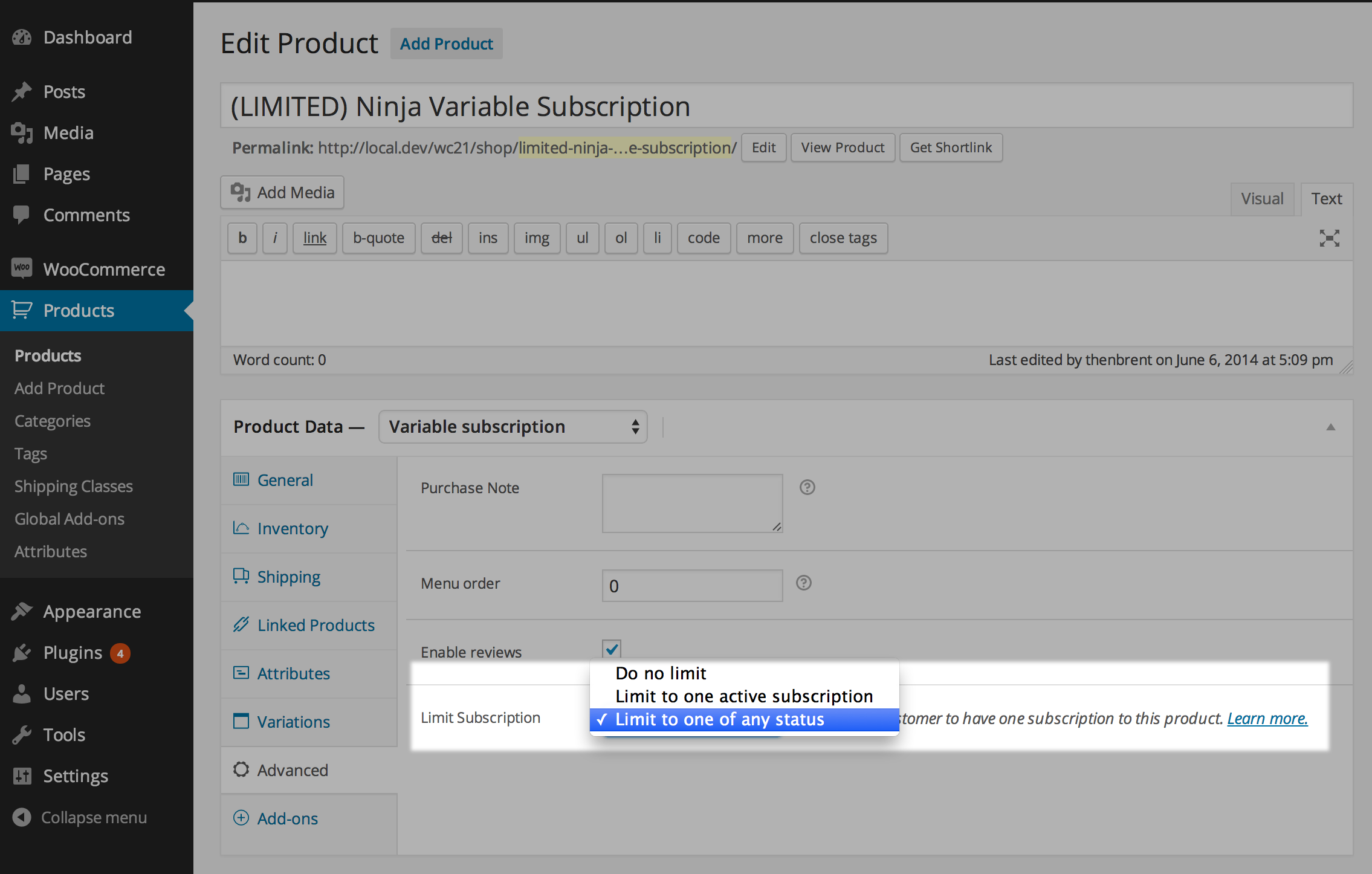Click the Menu order help icon

(803, 583)
